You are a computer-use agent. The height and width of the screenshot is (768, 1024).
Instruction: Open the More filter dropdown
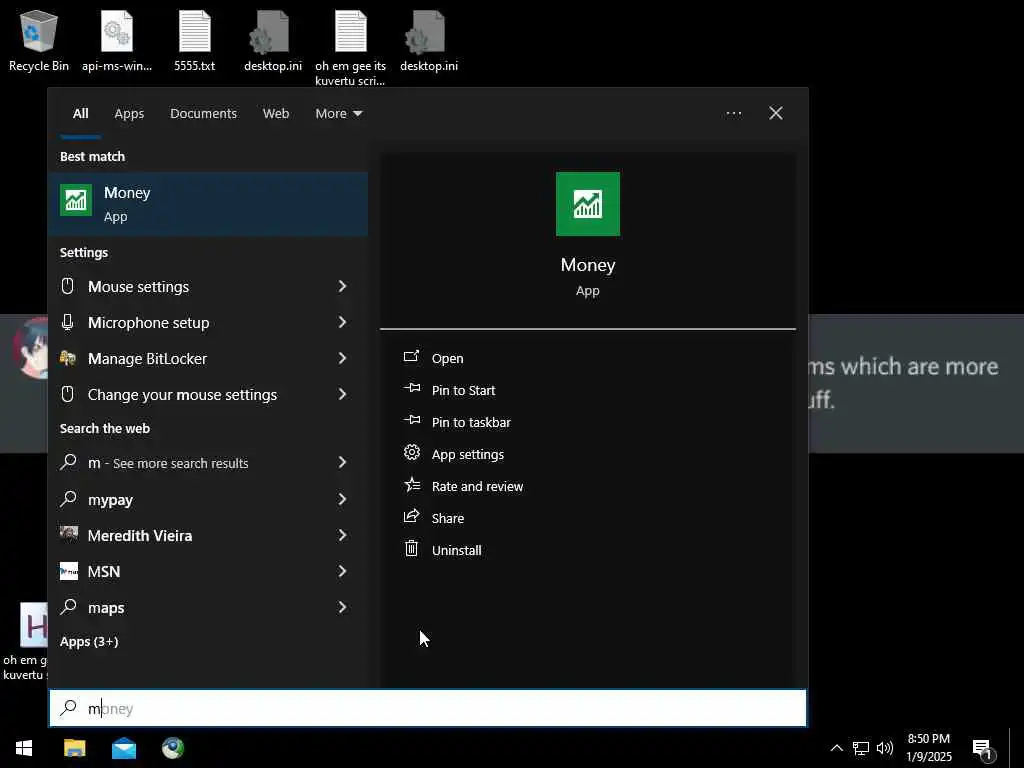[x=338, y=114]
